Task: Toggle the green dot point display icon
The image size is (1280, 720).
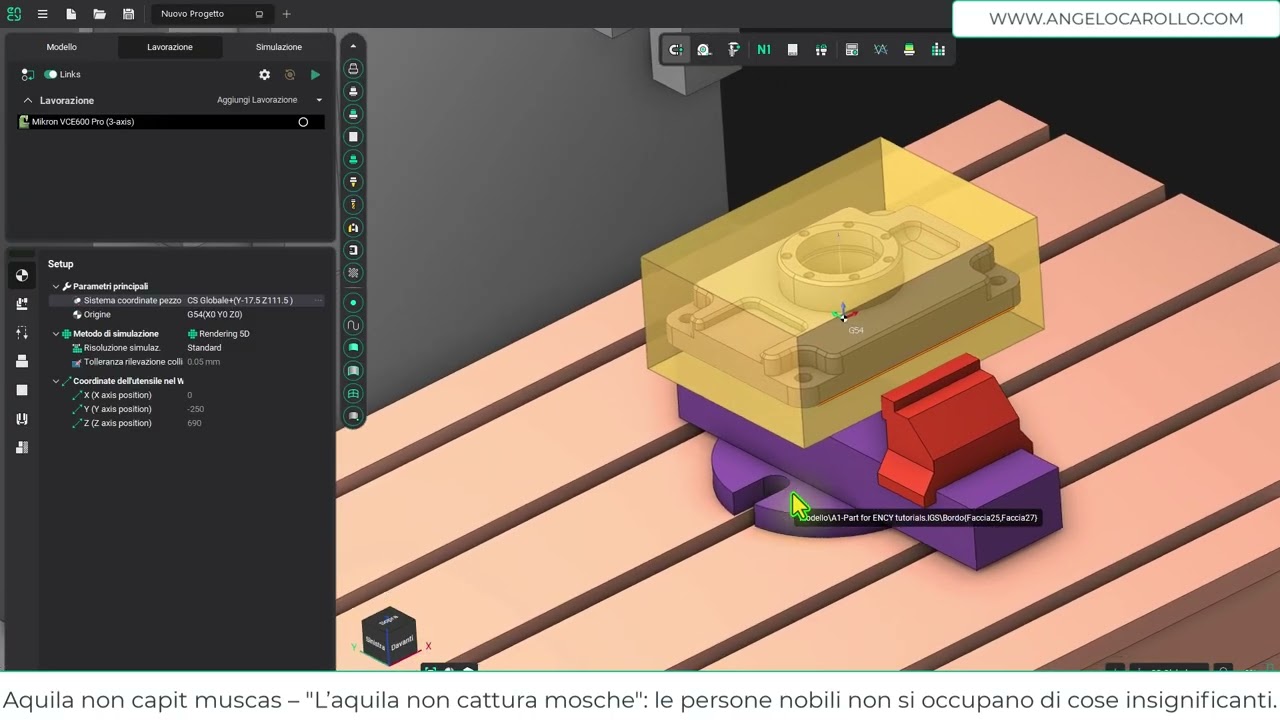Action: click(353, 302)
